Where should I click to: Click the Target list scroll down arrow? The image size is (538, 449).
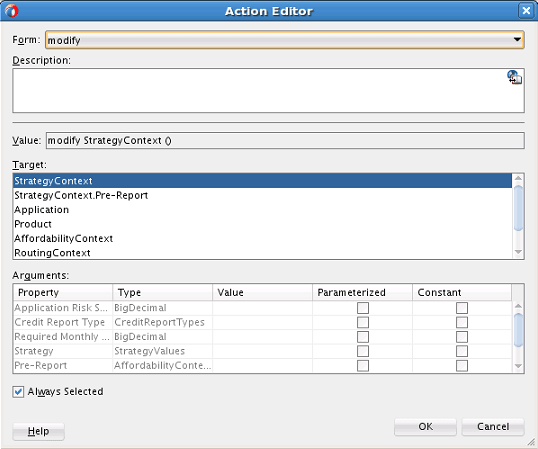pos(518,252)
